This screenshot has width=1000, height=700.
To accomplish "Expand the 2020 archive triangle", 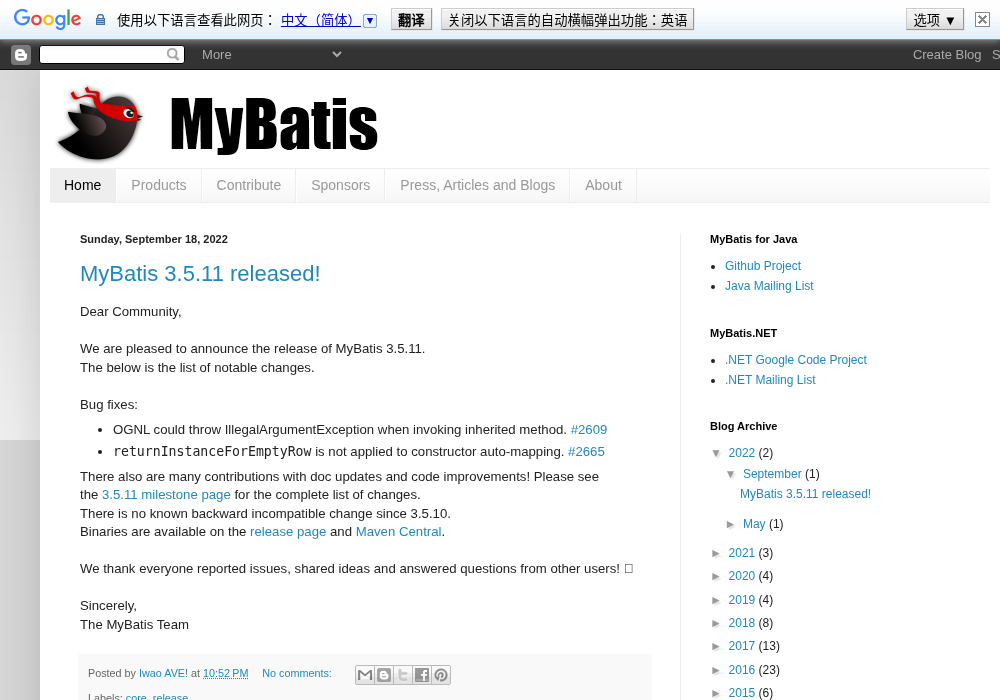I will (716, 576).
